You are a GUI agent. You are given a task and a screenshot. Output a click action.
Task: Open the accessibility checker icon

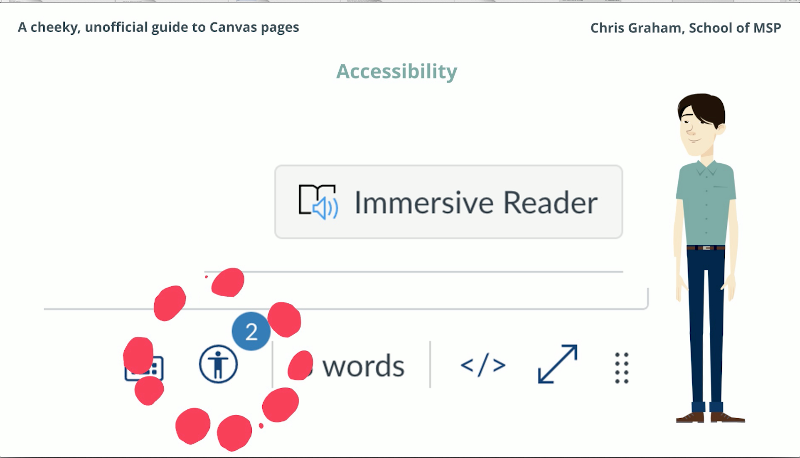218,365
